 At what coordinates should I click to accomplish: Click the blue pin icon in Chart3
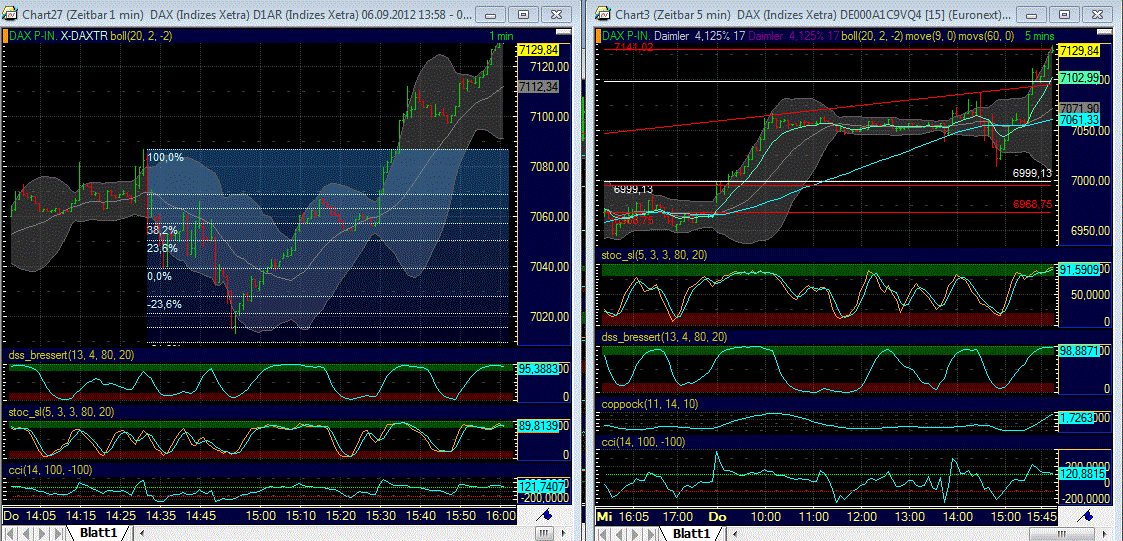pyautogui.click(x=1086, y=514)
